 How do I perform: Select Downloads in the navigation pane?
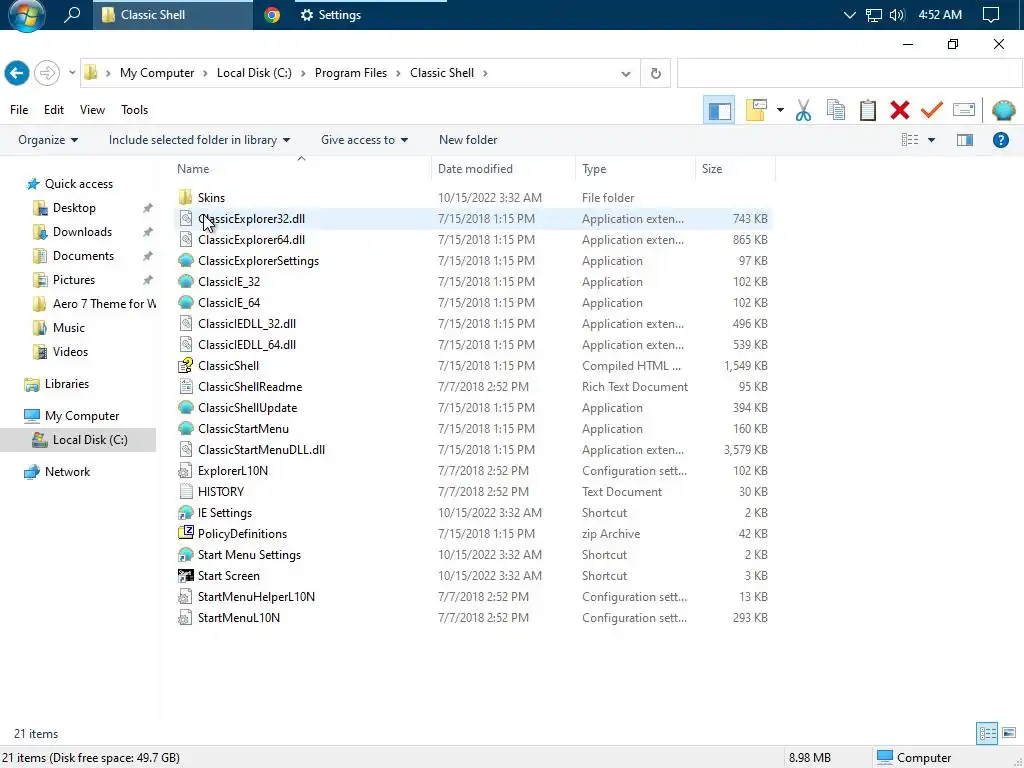82,232
